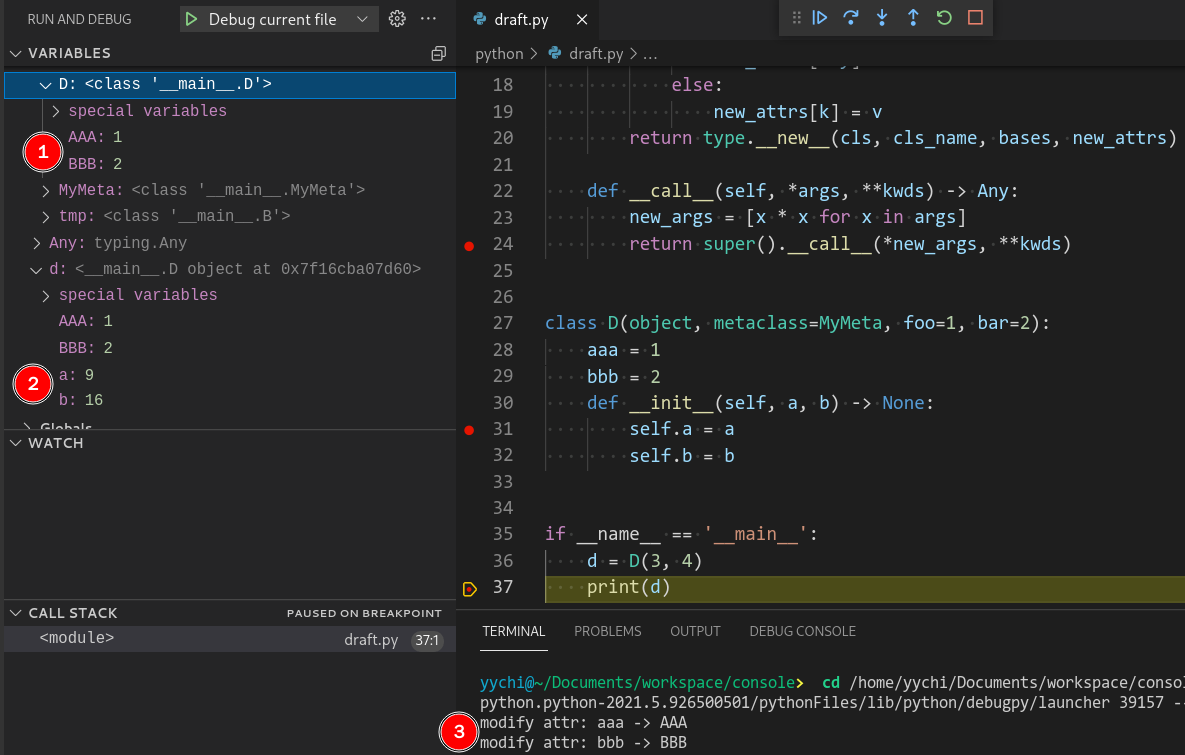
Task: Switch to the DEBUG CONSOLE tab
Action: (x=802, y=631)
